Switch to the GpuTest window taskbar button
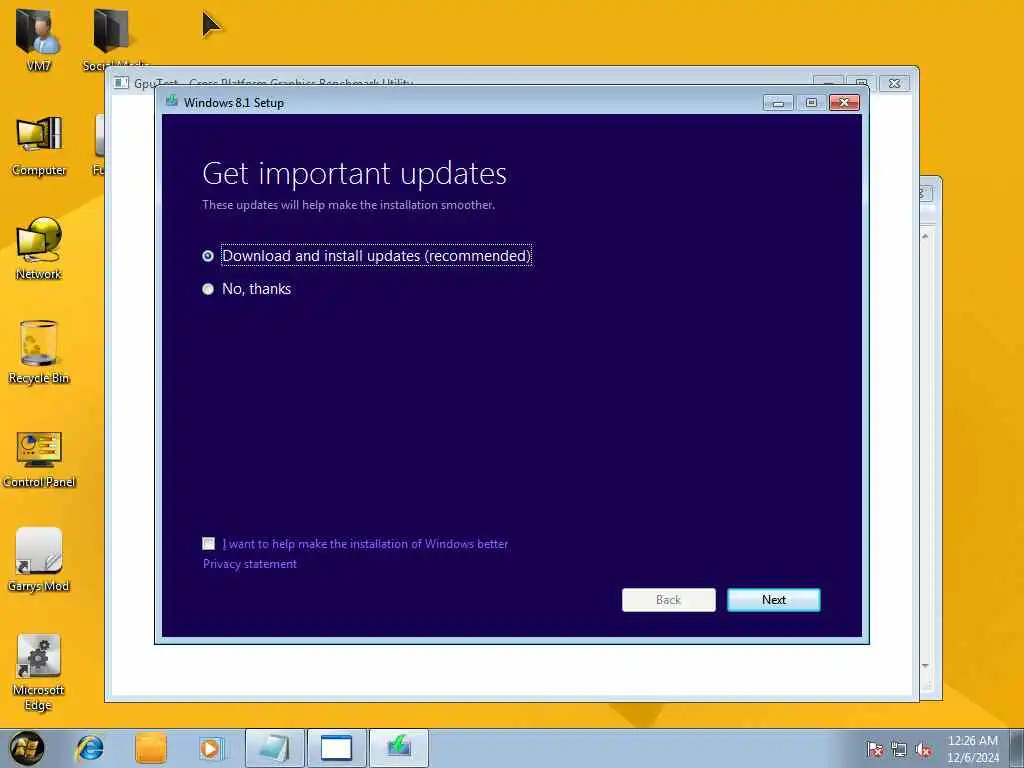This screenshot has width=1024, height=768. (336, 748)
